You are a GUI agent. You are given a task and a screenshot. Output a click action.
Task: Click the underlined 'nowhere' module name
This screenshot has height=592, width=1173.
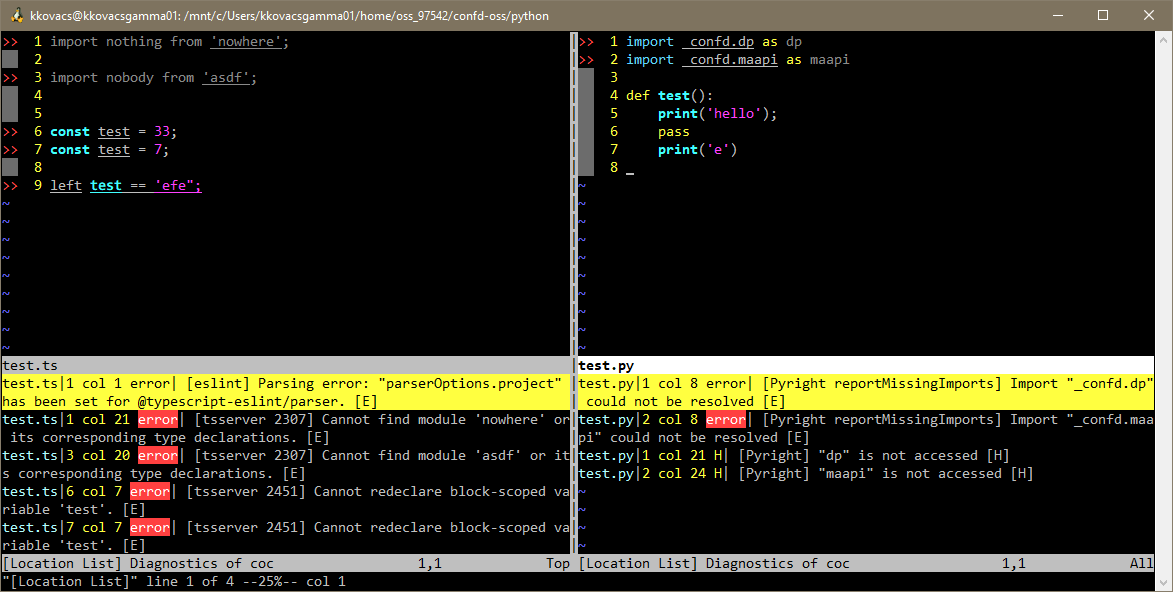[x=246, y=41]
